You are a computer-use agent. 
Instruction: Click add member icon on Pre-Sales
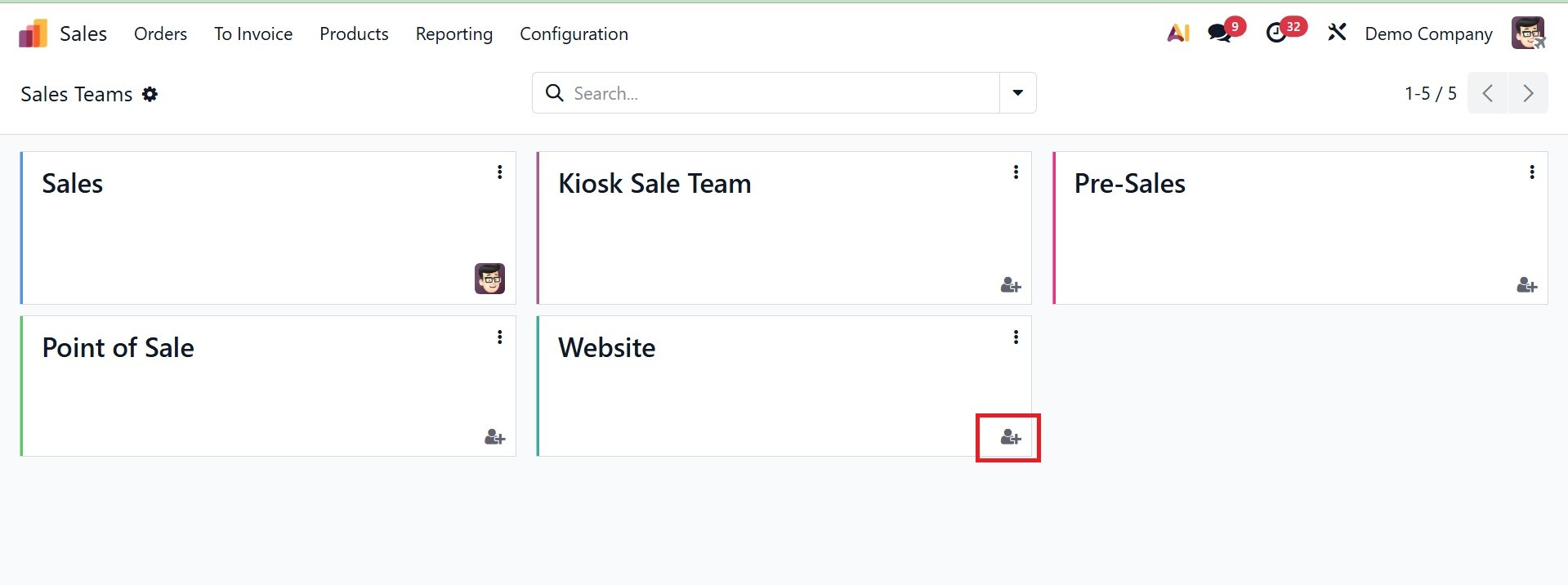1526,285
